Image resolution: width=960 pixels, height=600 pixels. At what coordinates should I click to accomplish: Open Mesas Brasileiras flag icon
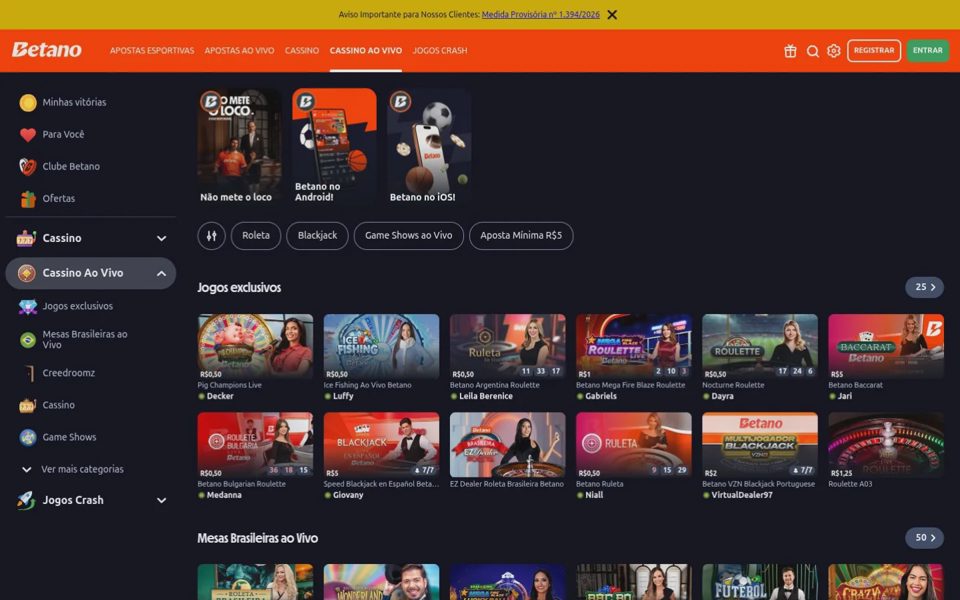tap(28, 340)
